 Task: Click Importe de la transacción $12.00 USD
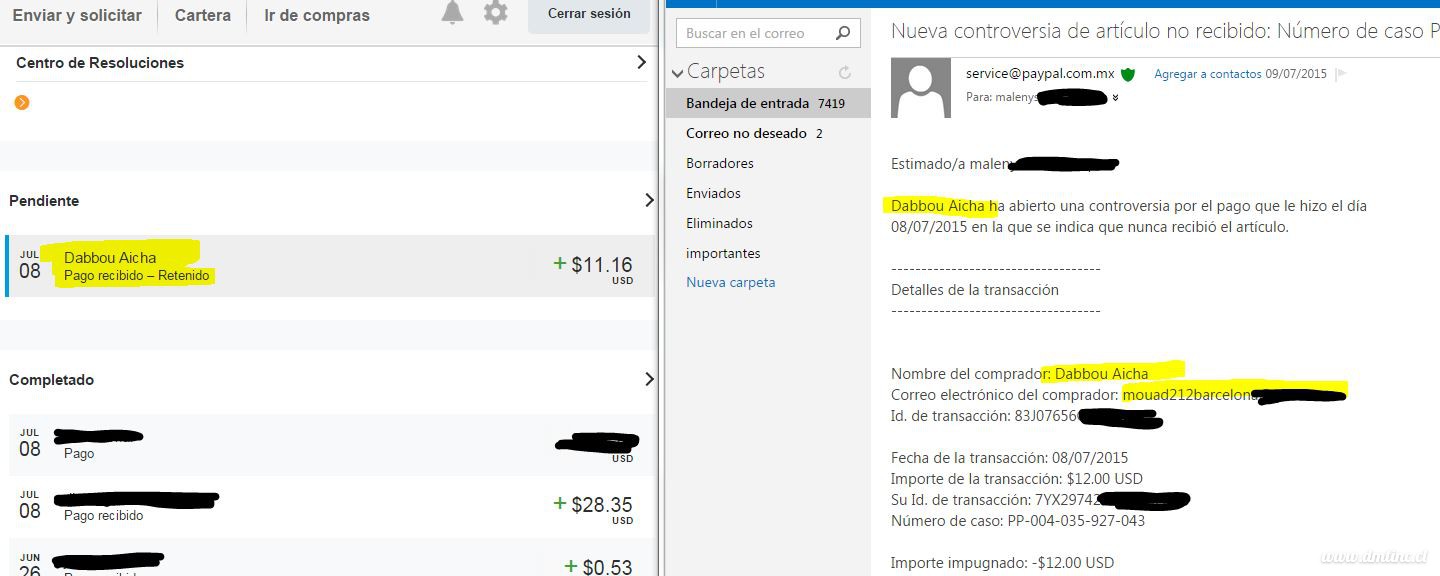(x=1017, y=478)
